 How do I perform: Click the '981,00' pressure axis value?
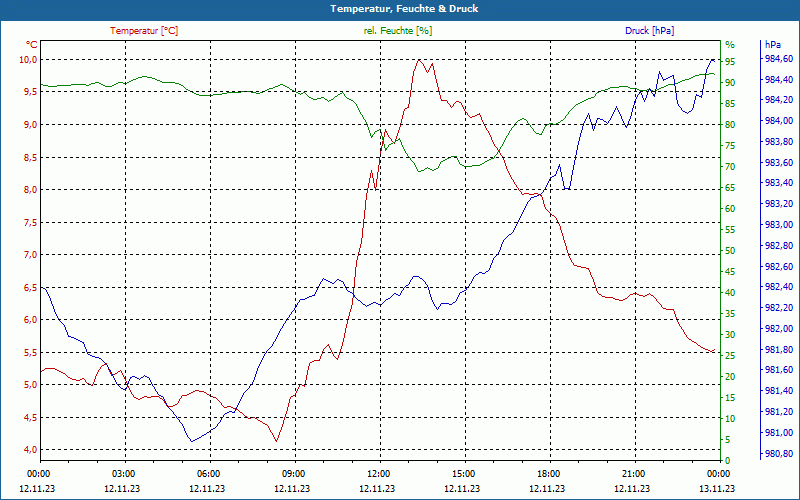click(779, 433)
